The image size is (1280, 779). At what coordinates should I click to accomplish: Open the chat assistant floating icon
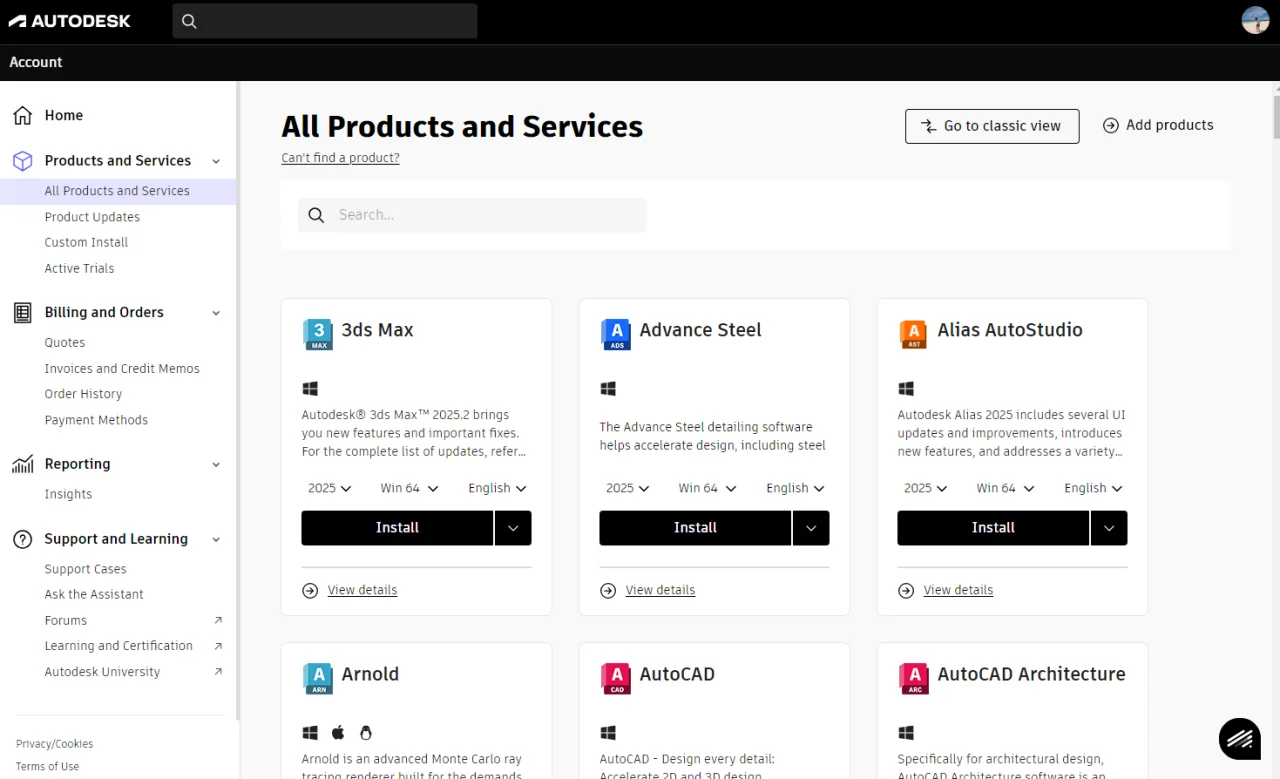pos(1240,739)
